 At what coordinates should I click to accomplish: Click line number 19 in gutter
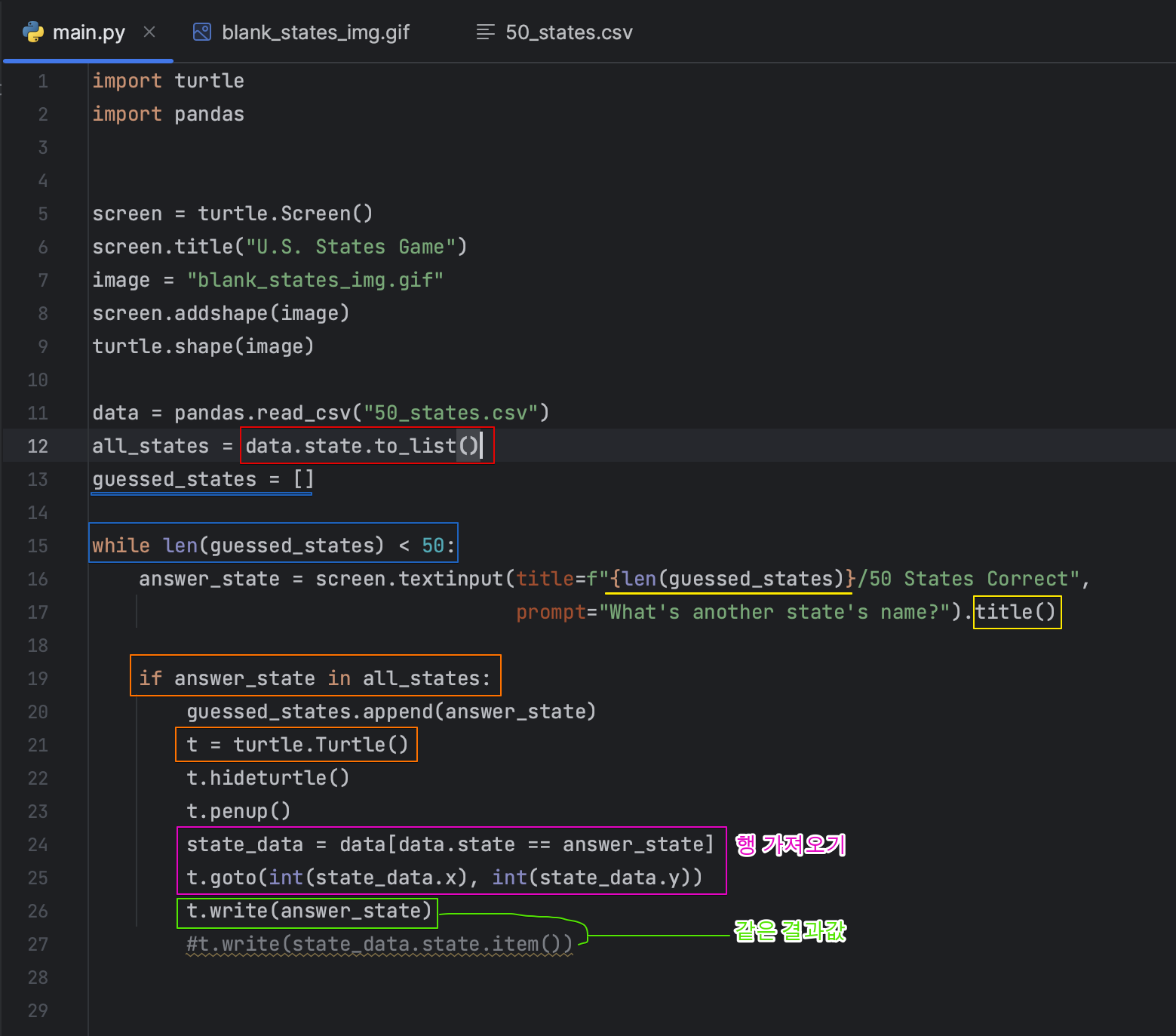[x=38, y=678]
